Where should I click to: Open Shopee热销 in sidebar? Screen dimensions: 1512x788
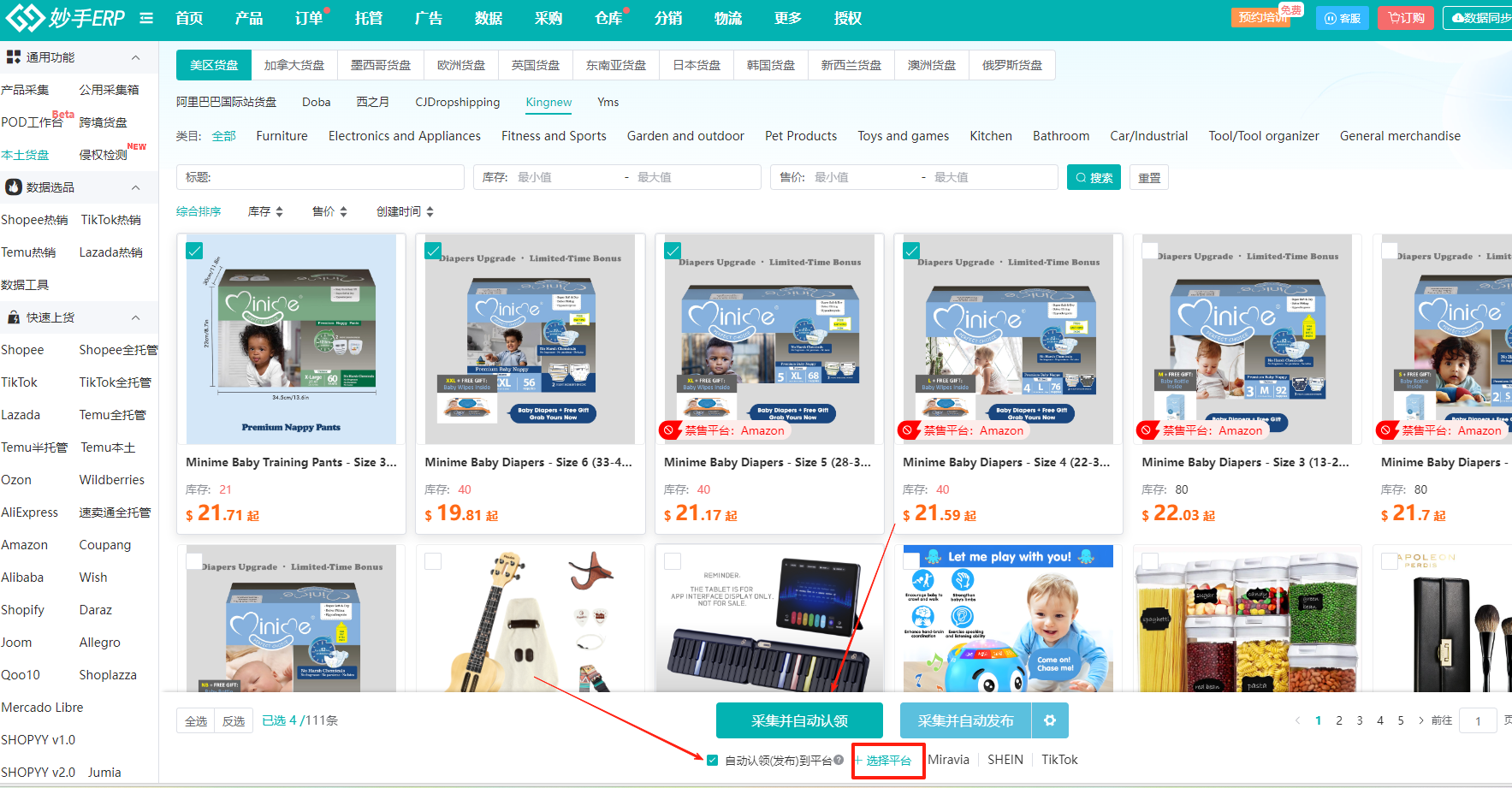pos(34,220)
